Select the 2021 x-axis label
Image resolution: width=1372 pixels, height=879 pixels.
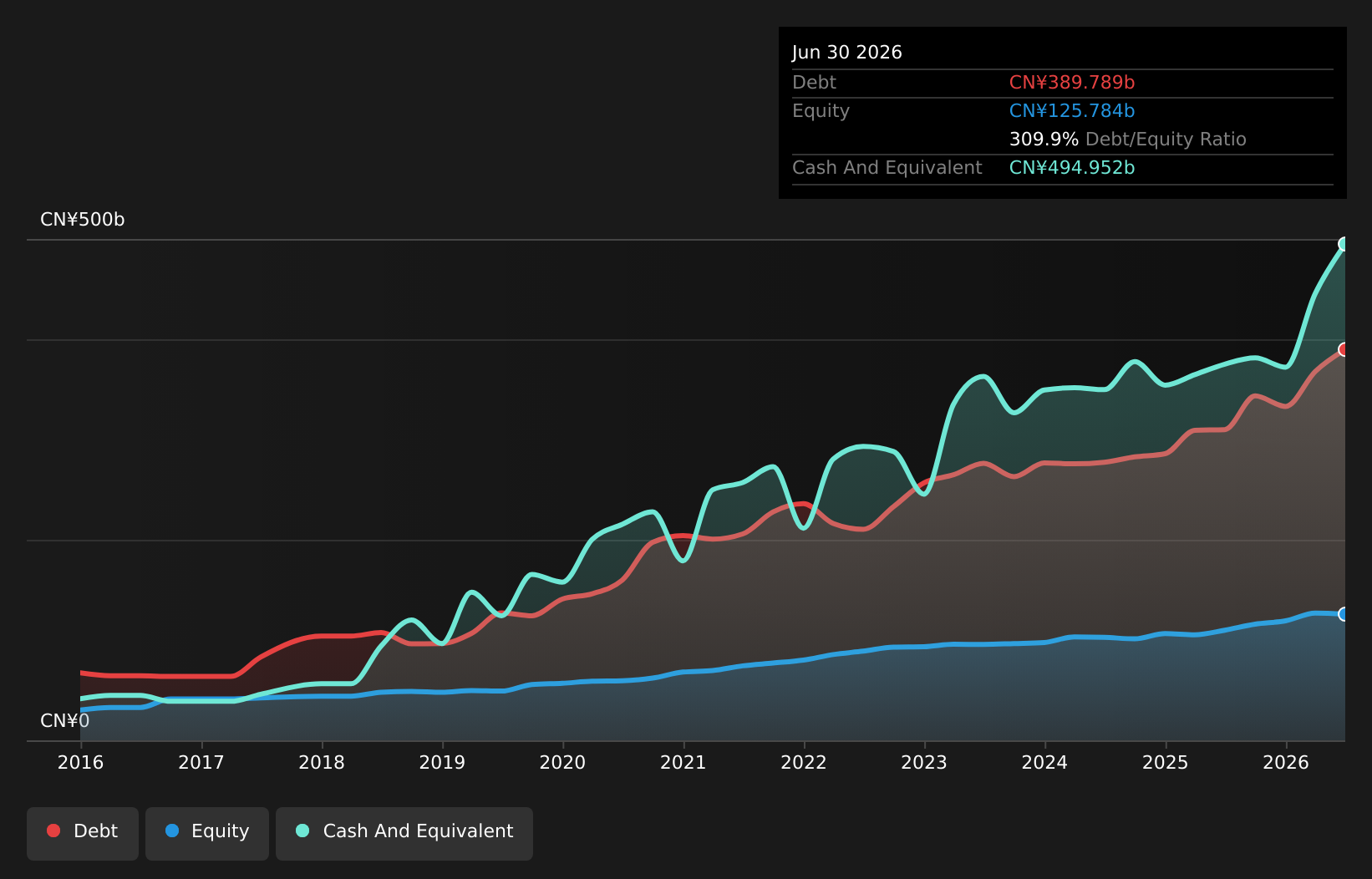683,762
